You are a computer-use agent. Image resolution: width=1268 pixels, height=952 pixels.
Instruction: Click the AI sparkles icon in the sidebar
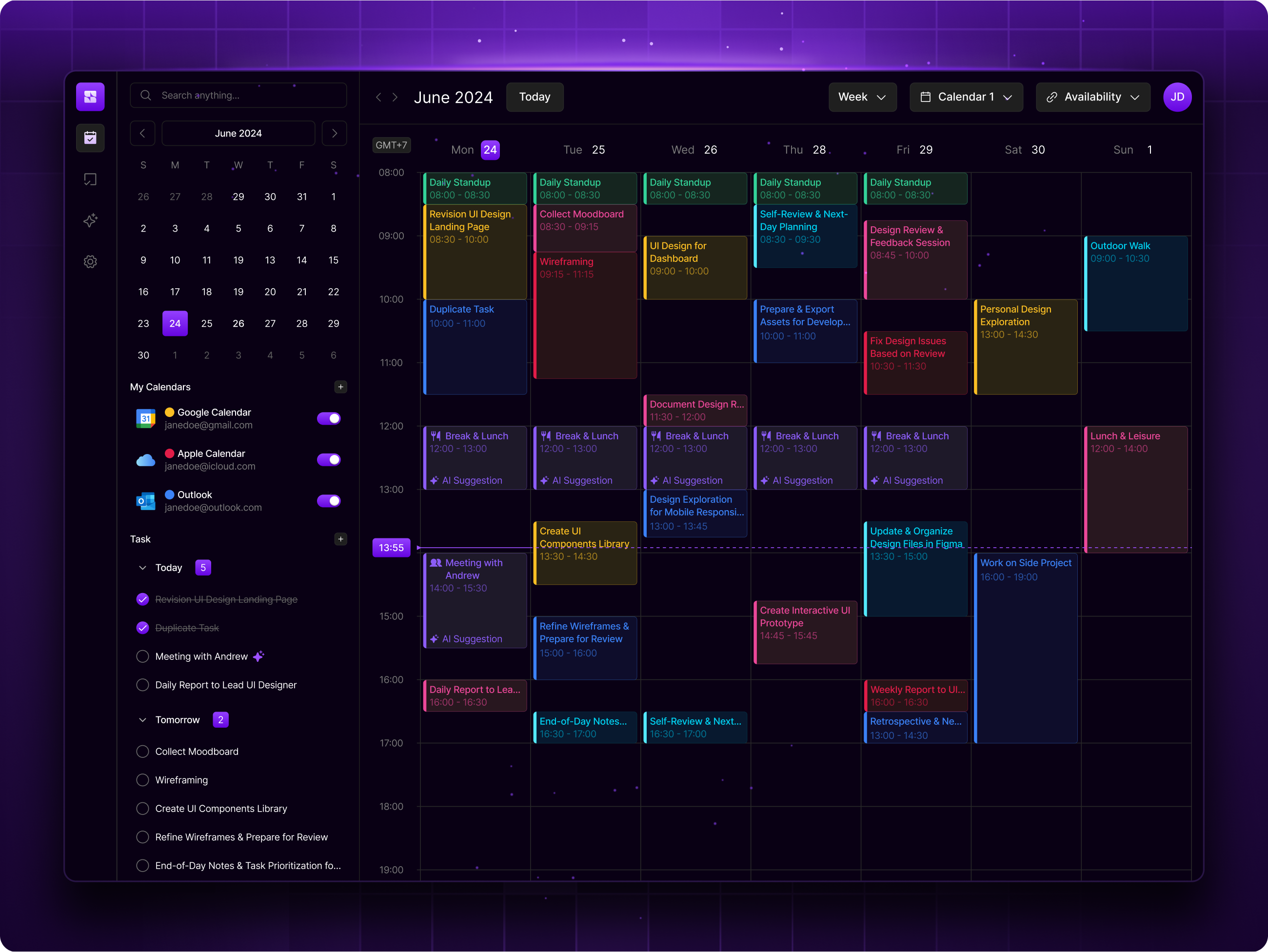click(90, 220)
